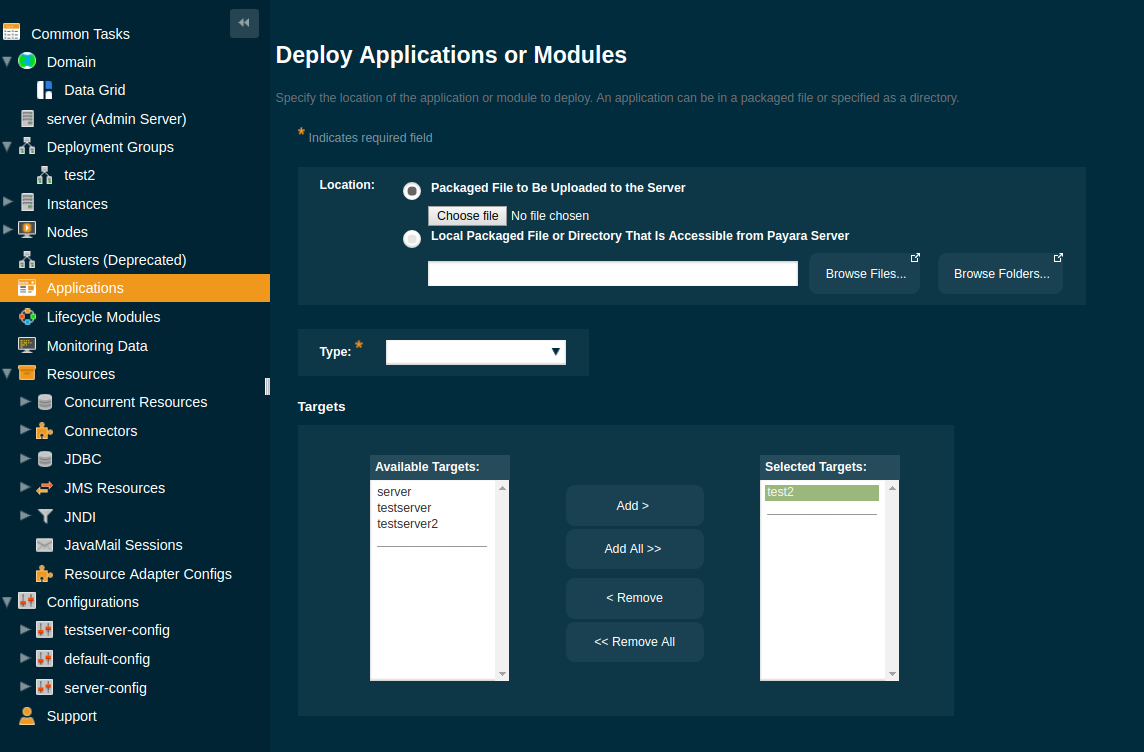
Task: Choose the Local Packaged File option
Action: pos(411,239)
